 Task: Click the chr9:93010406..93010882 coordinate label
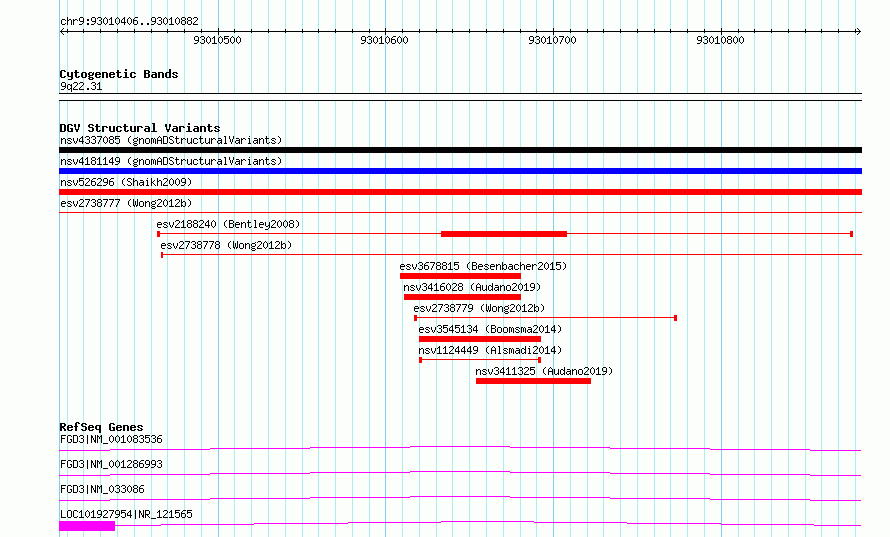coord(129,22)
